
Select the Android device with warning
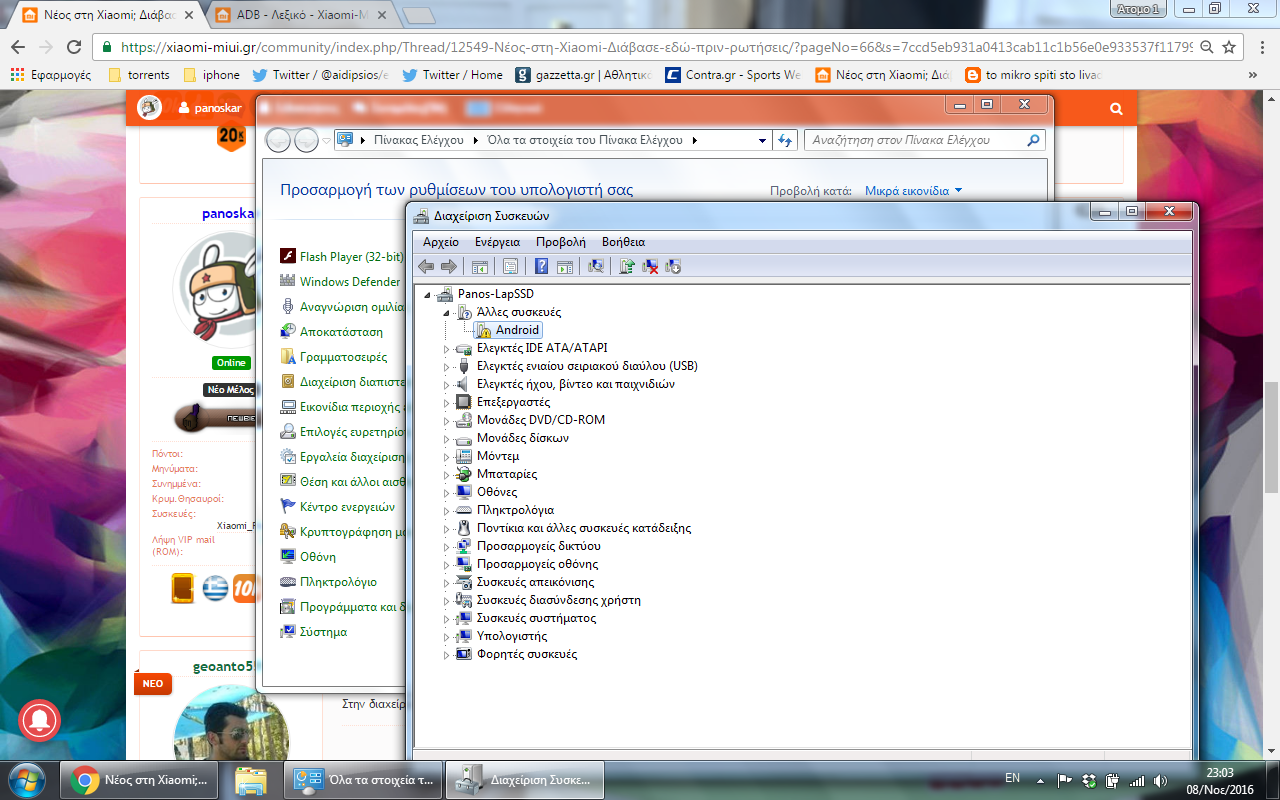[517, 330]
